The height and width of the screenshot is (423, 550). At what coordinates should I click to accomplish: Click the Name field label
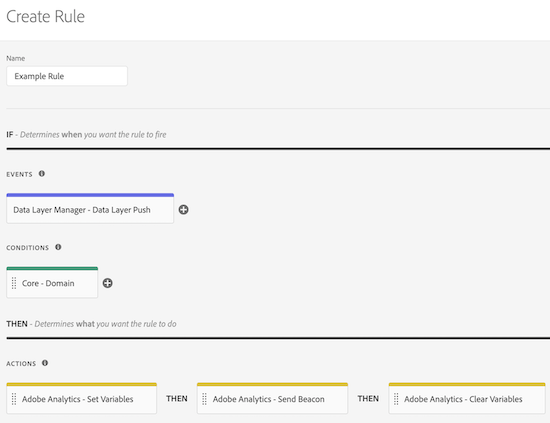pyautogui.click(x=15, y=58)
